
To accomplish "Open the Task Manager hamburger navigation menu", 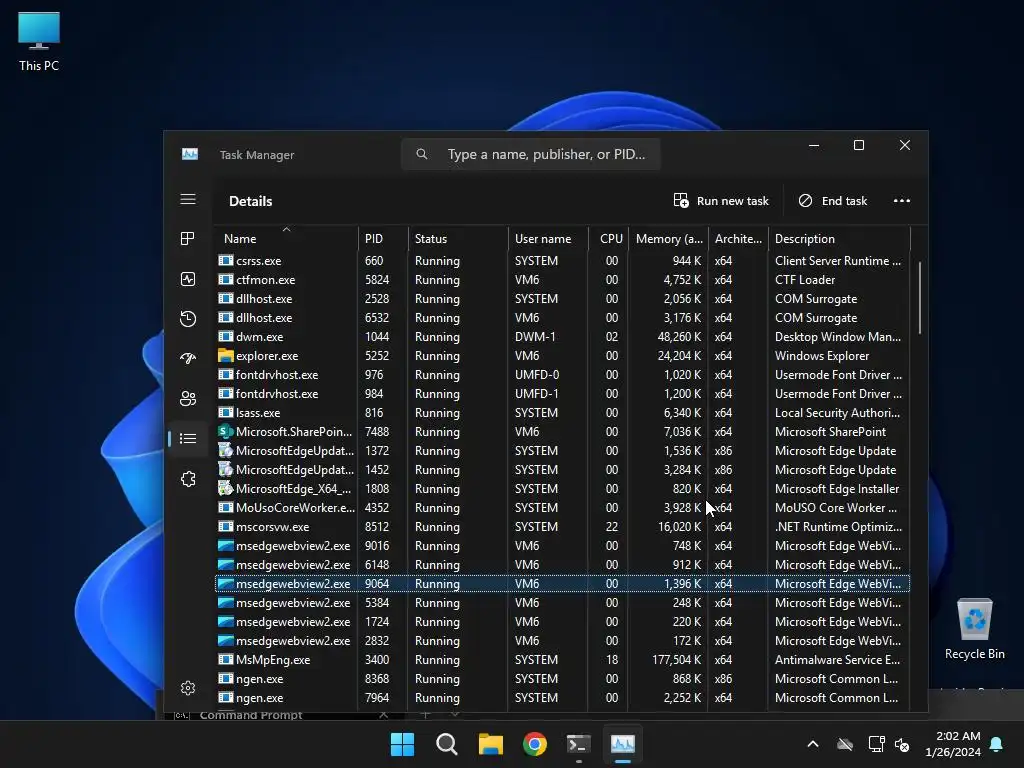I will pyautogui.click(x=188, y=199).
